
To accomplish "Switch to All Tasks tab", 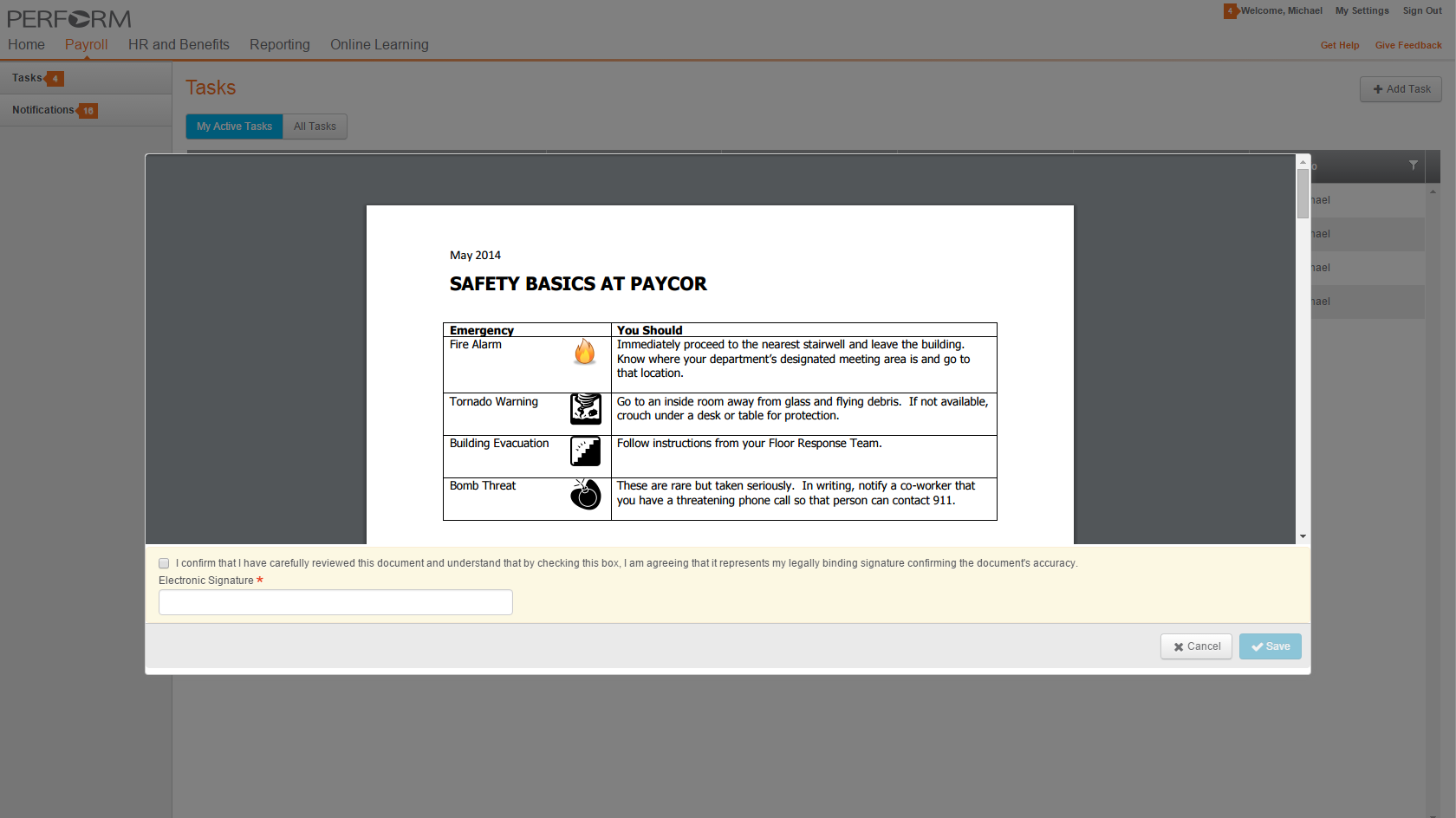I will click(315, 127).
